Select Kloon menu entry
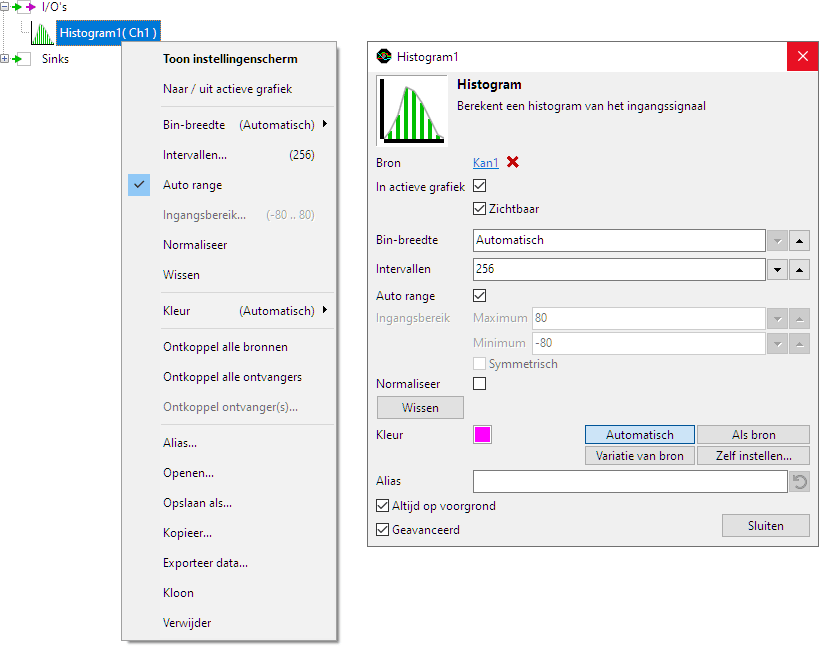The height and width of the screenshot is (646, 819). (230, 593)
